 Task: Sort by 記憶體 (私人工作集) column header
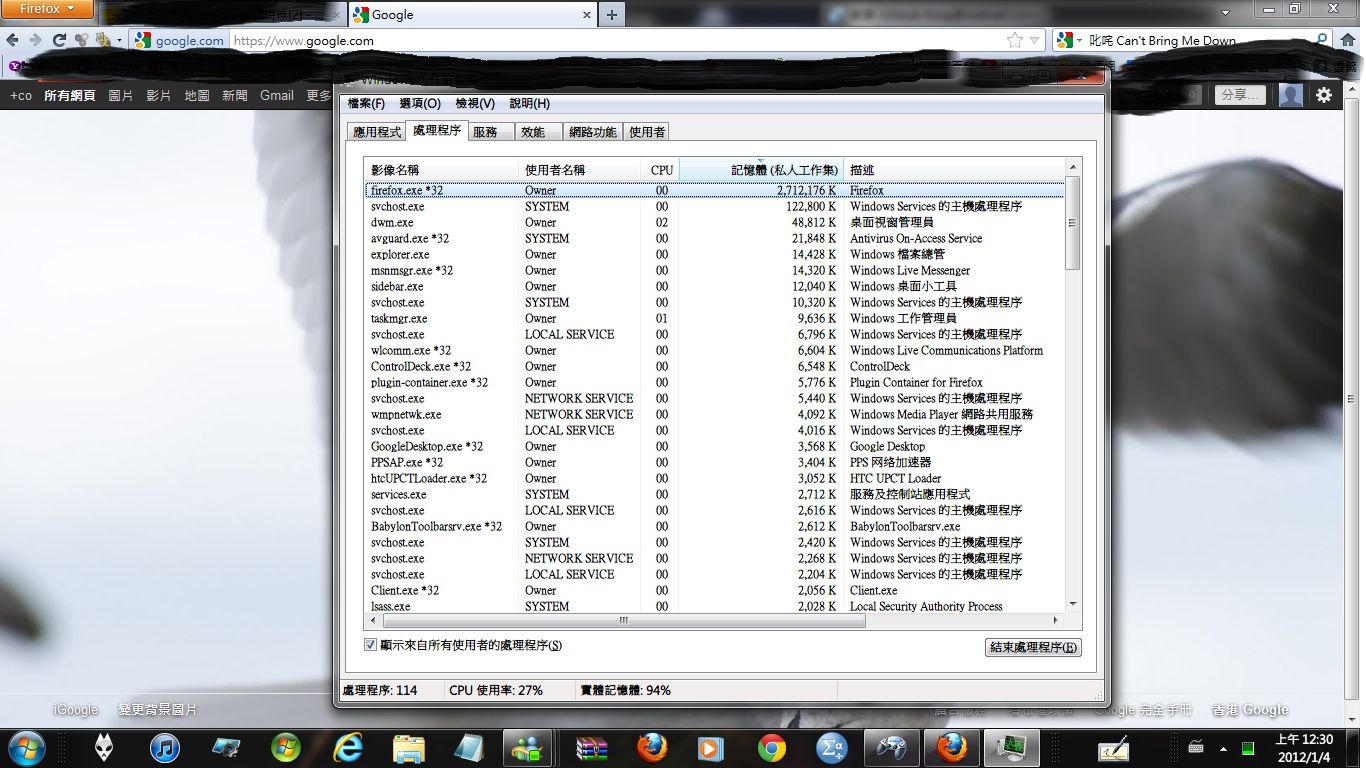coord(761,170)
